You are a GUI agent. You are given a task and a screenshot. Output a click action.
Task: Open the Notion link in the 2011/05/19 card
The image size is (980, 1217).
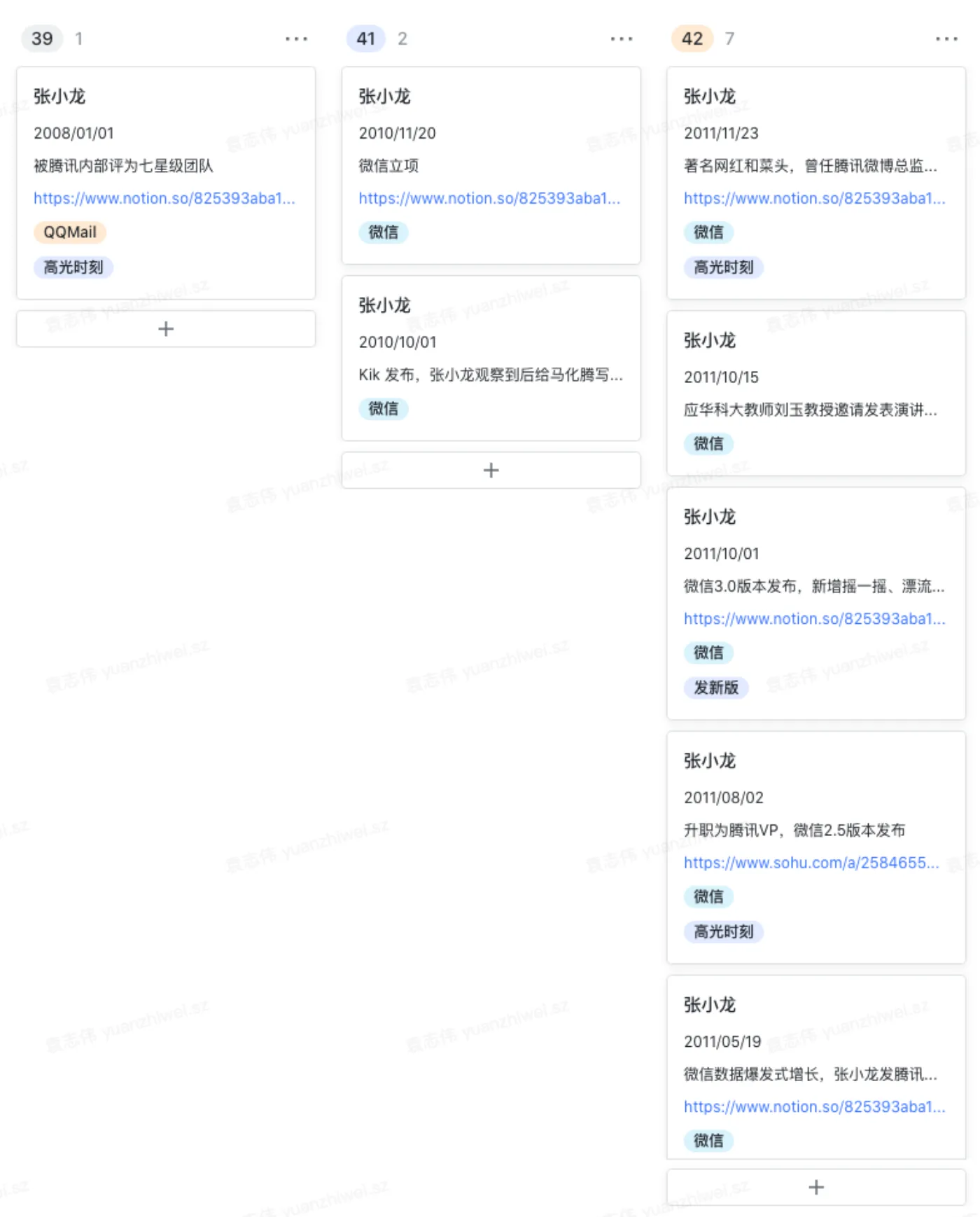click(815, 1107)
